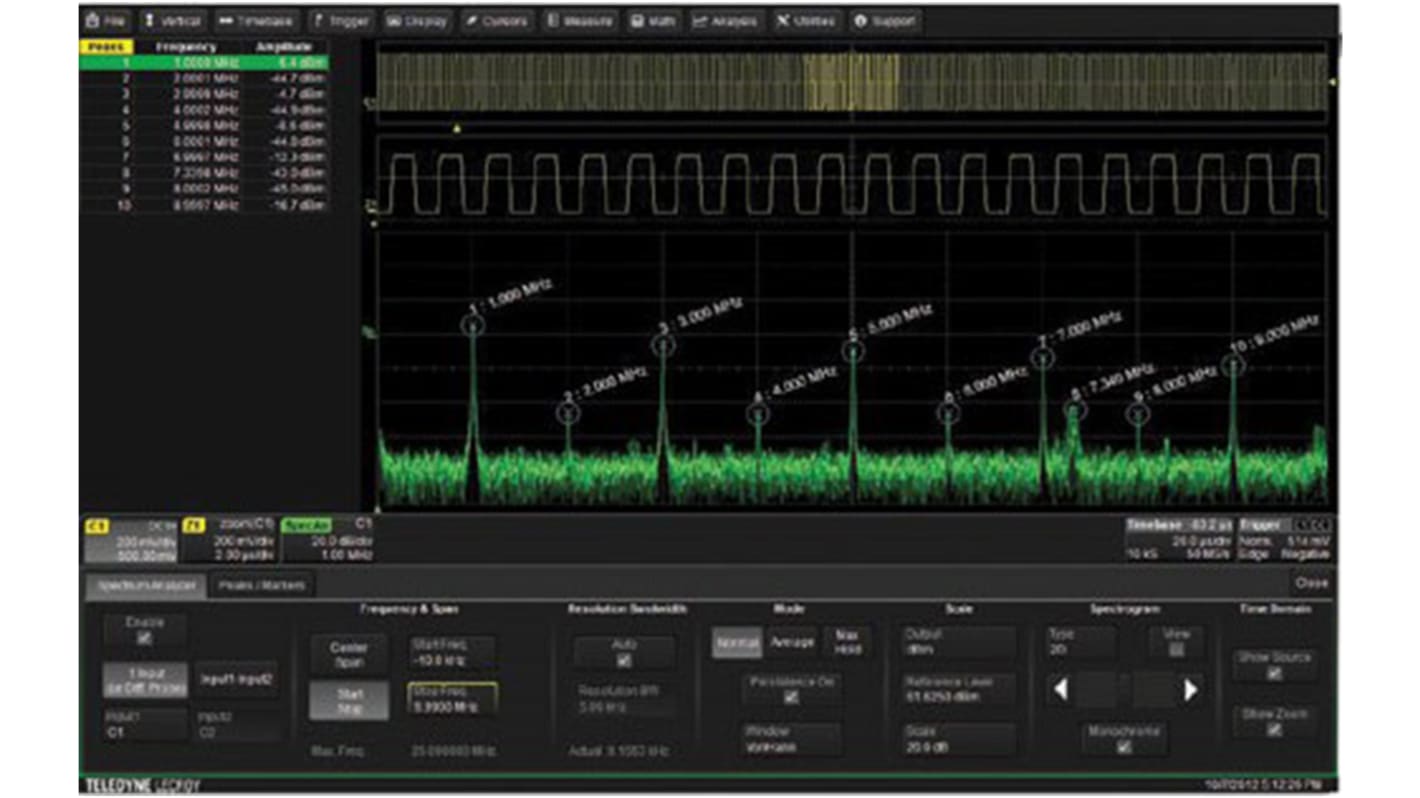Open the Output units field
The height and width of the screenshot is (798, 1420).
(x=958, y=641)
